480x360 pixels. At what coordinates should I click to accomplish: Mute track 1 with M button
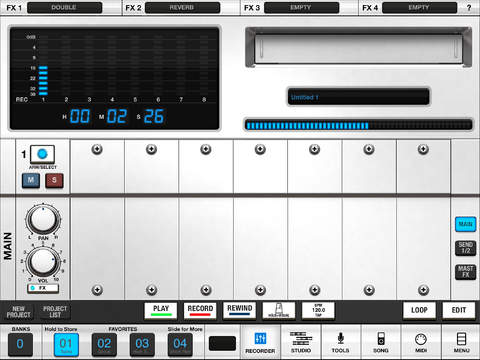click(x=31, y=180)
